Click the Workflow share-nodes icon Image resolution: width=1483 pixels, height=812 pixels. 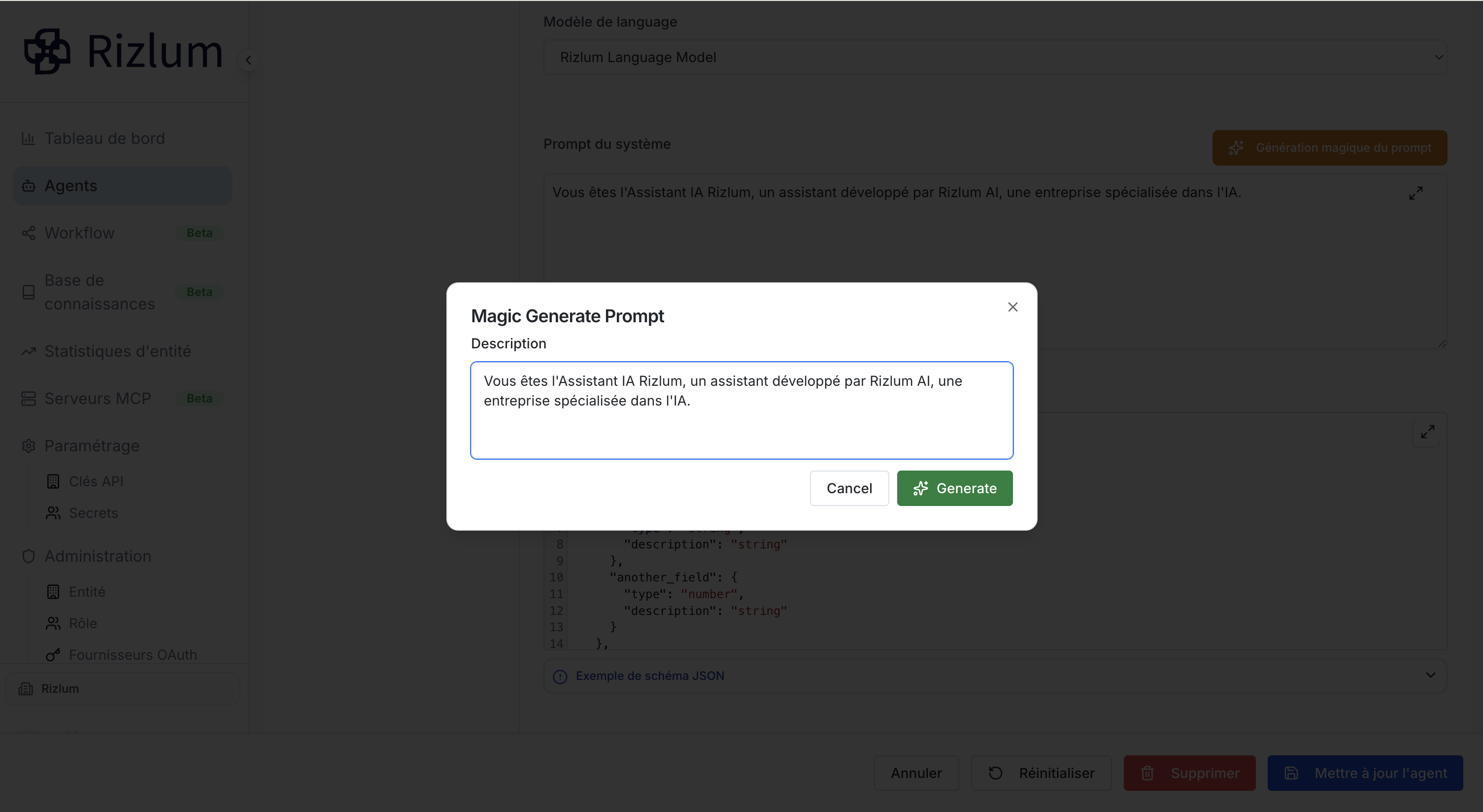pyautogui.click(x=28, y=233)
